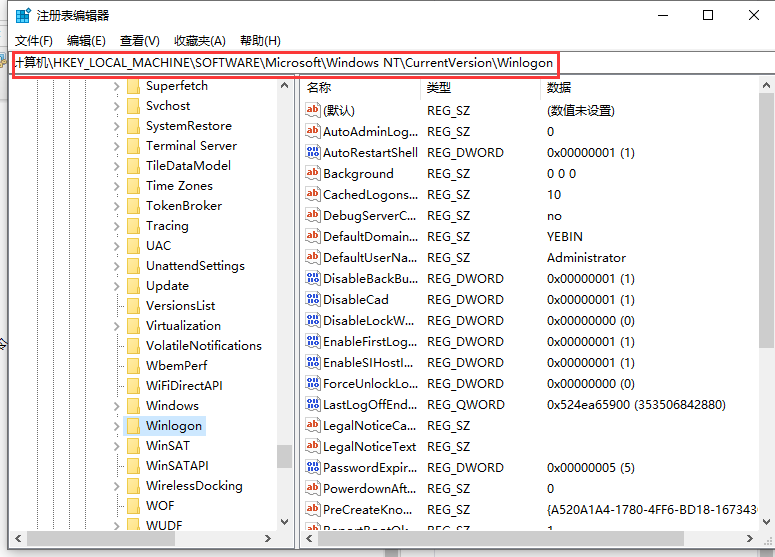The height and width of the screenshot is (557, 775).
Task: Click the AutoRestartShell DWORD value icon
Action: [313, 153]
